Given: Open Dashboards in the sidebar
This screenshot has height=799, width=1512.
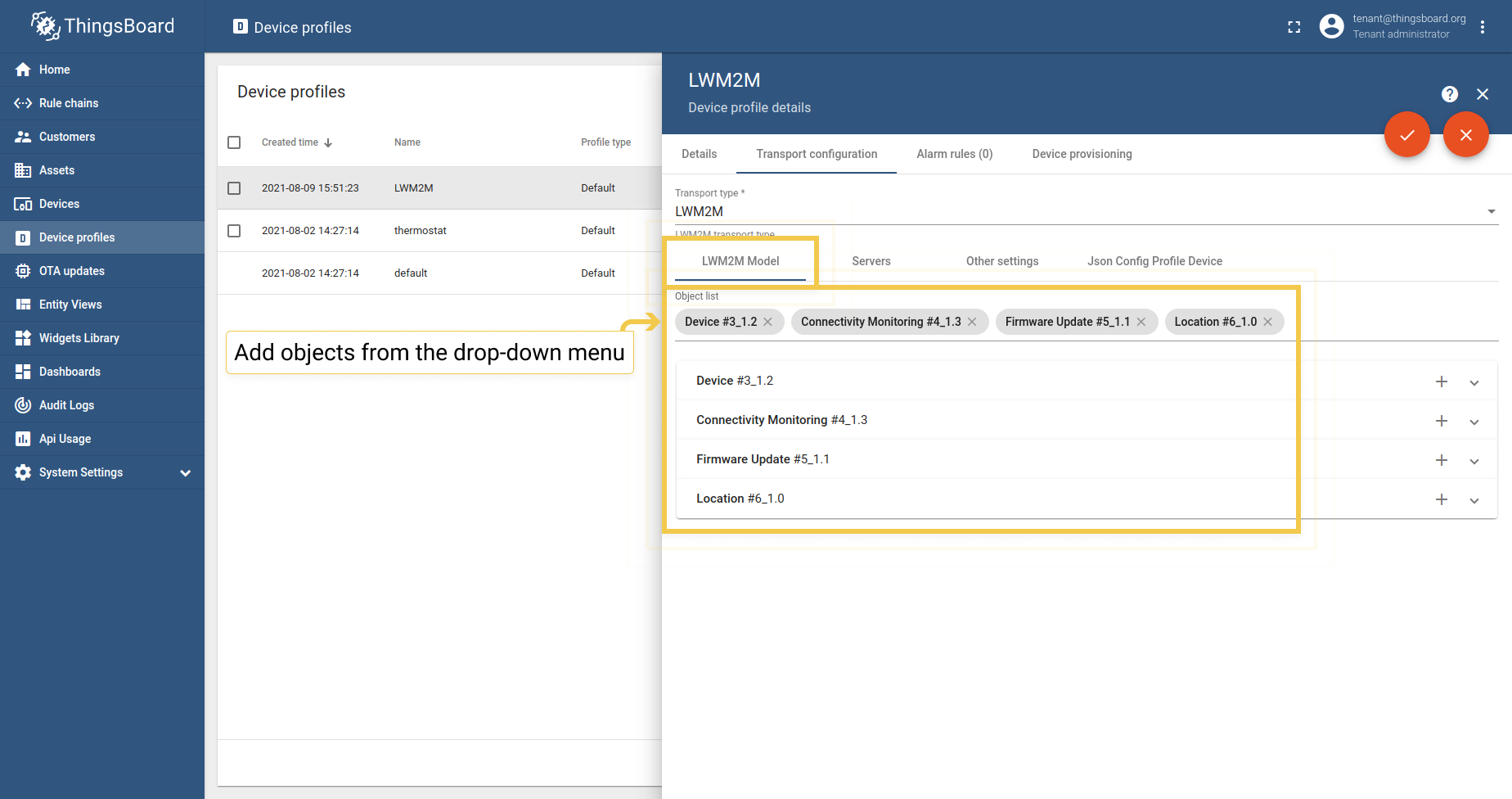Looking at the screenshot, I should (x=102, y=372).
